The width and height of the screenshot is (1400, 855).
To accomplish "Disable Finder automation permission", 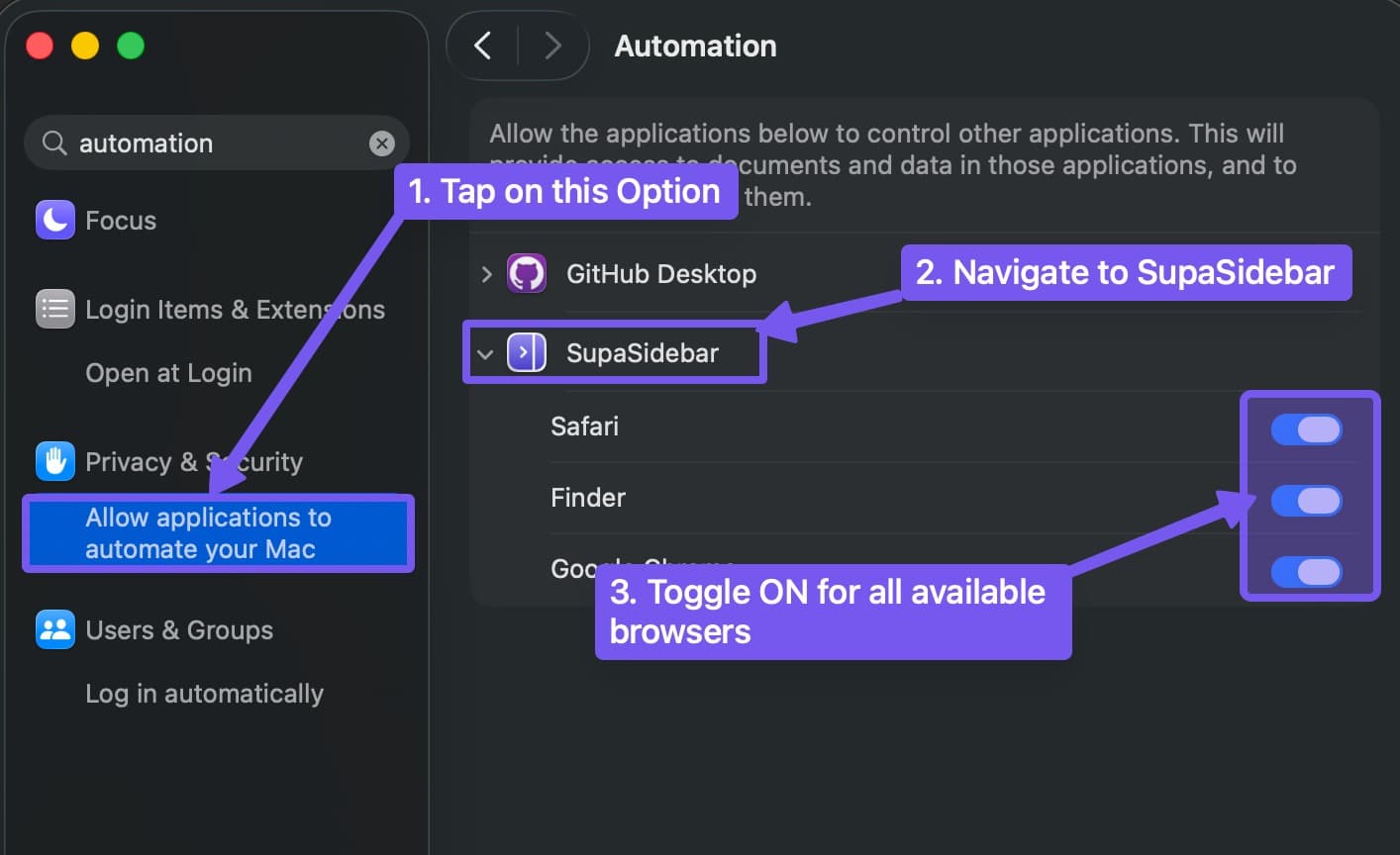I will coord(1307,501).
